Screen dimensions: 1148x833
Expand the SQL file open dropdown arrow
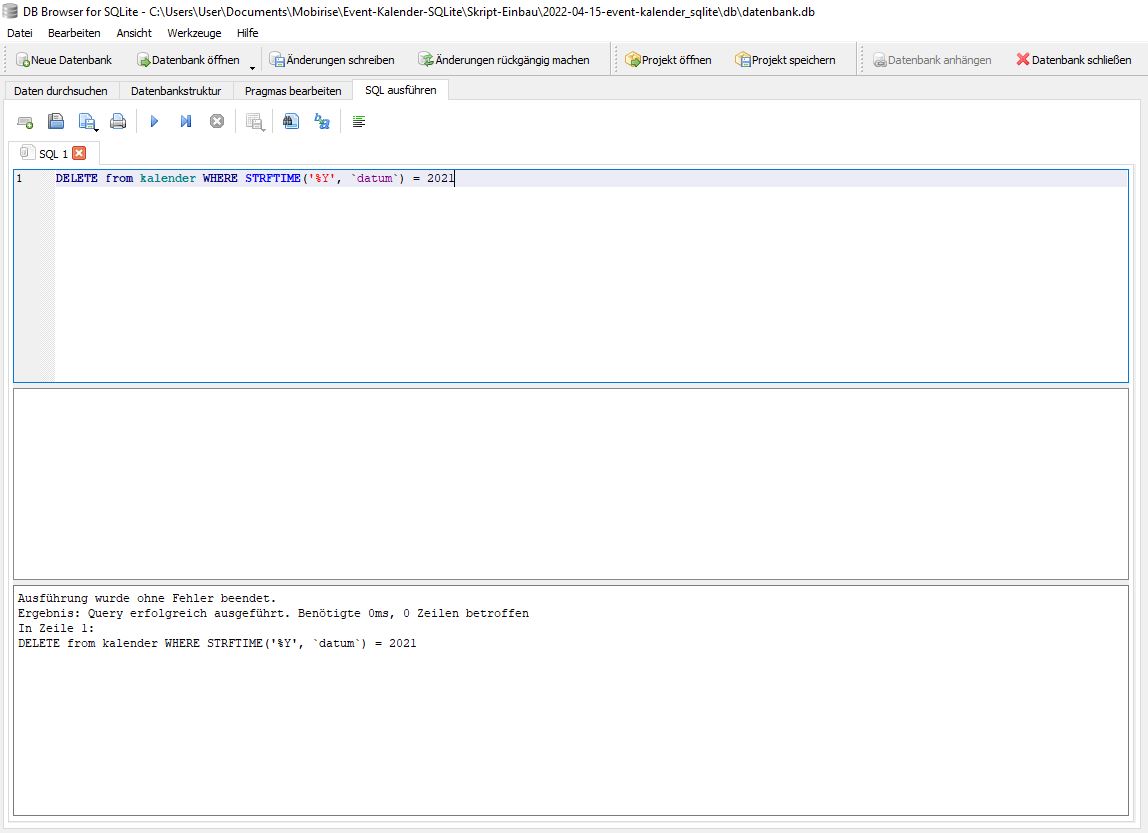(x=97, y=128)
